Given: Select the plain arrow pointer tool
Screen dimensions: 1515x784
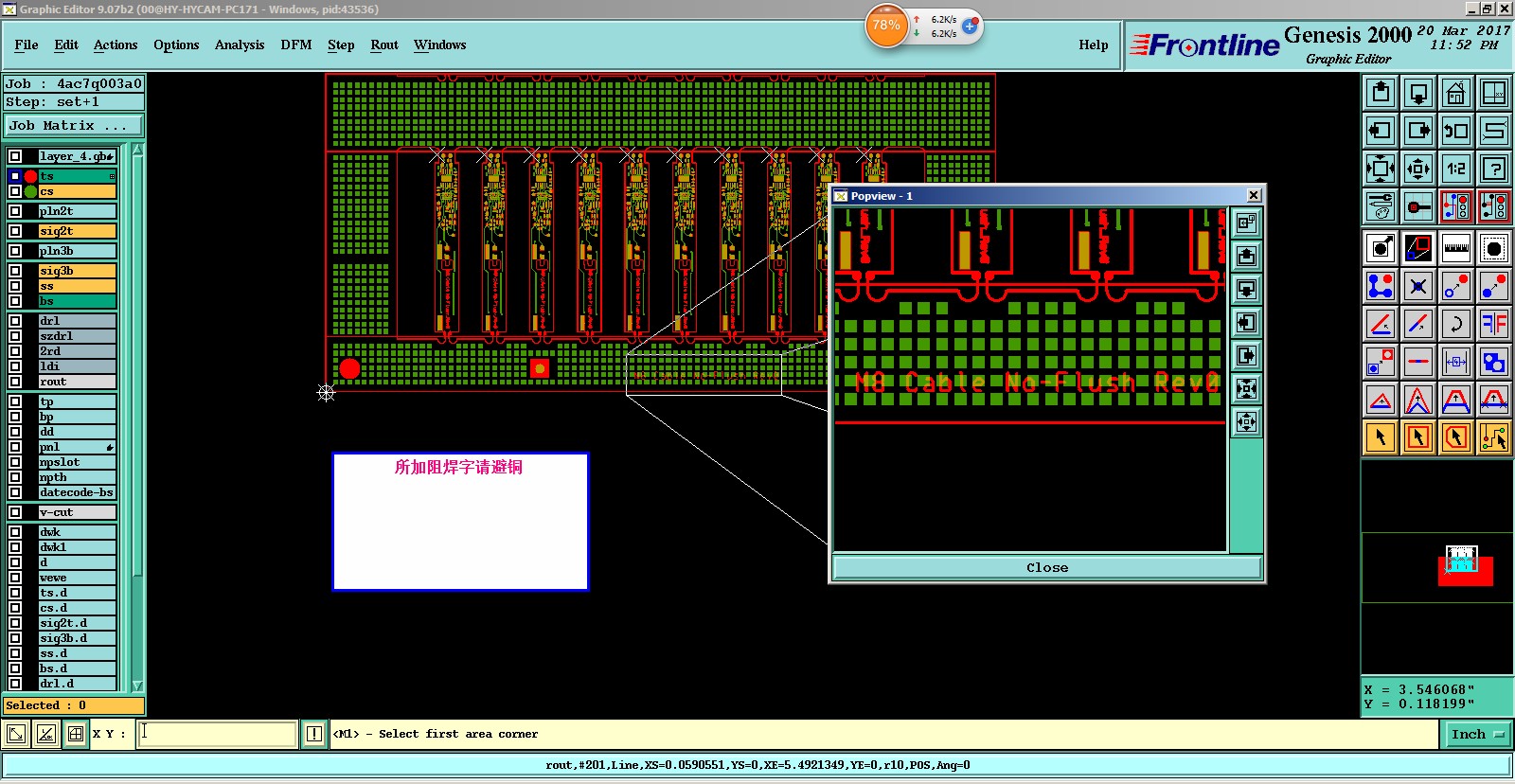Looking at the screenshot, I should [1381, 437].
